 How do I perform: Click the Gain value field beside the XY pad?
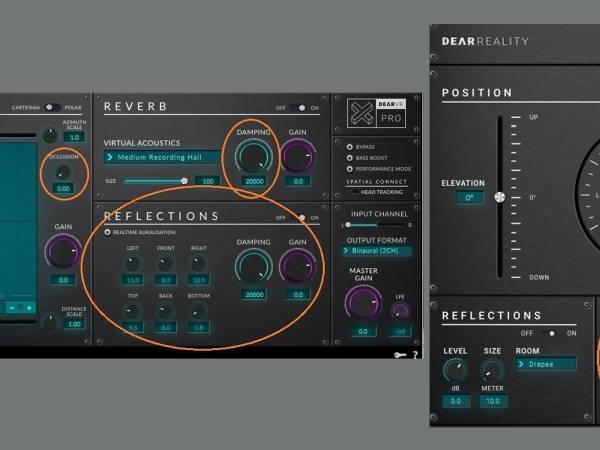[x=63, y=280]
